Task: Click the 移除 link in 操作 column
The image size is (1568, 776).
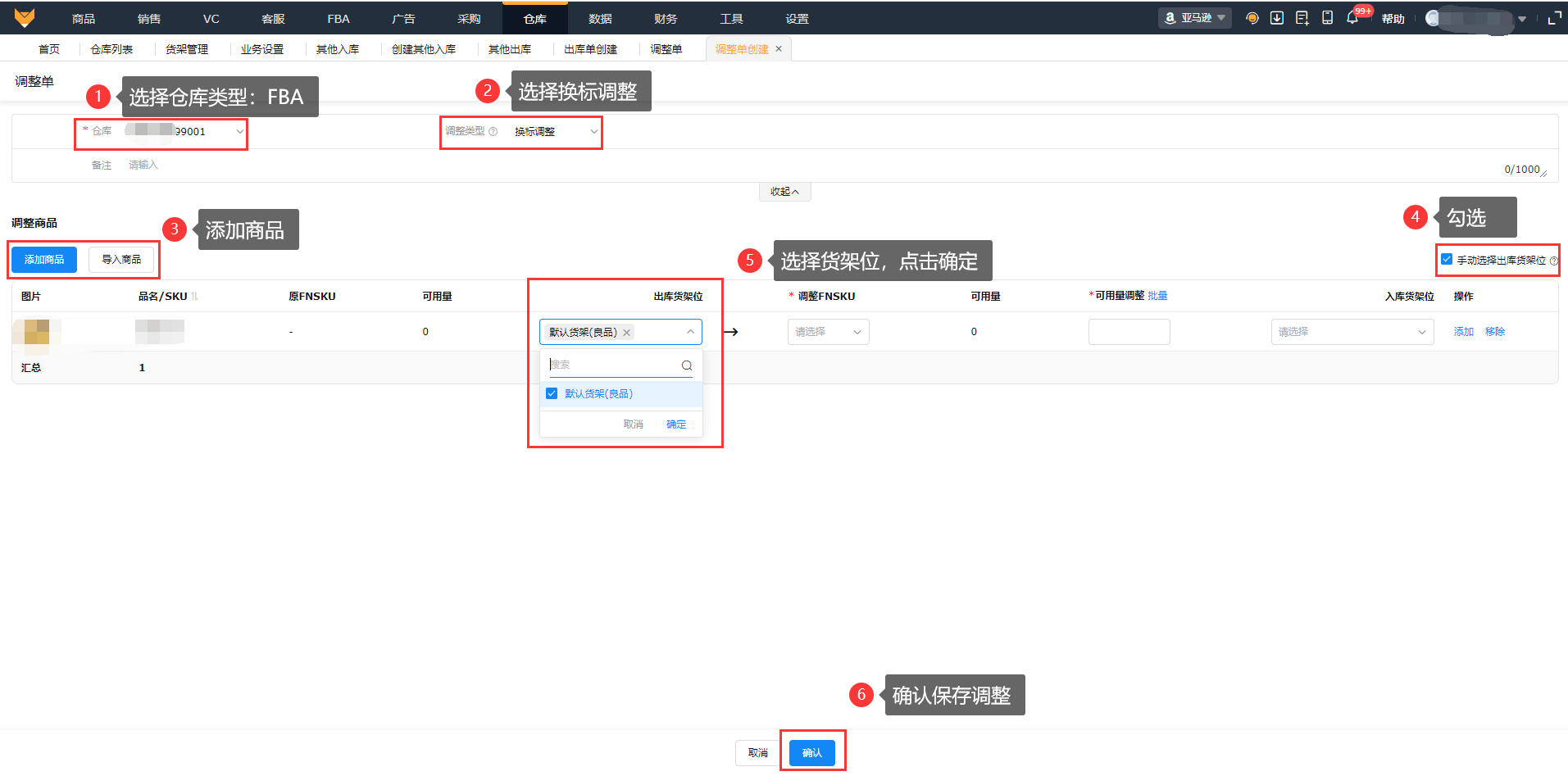Action: [1495, 332]
